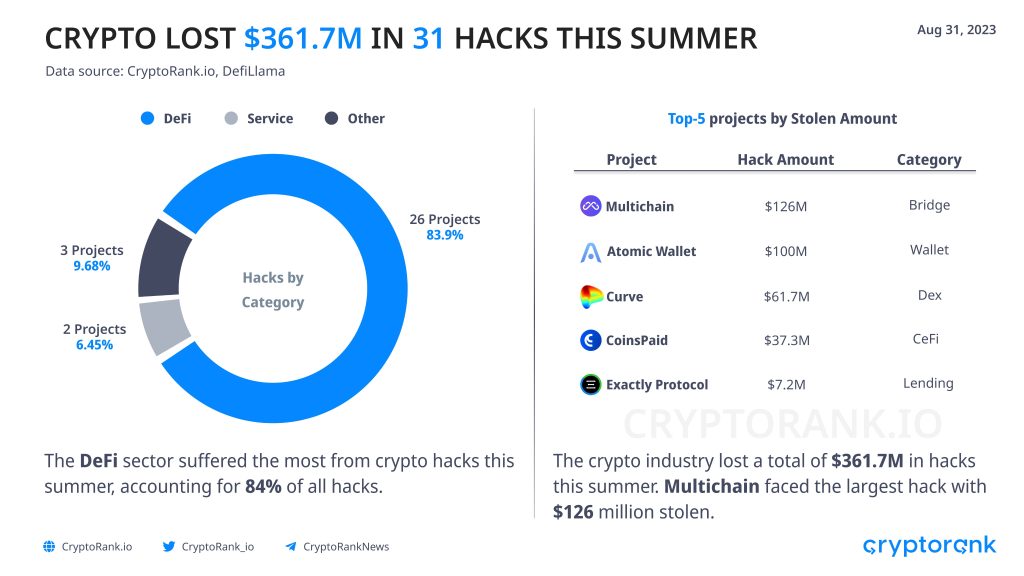
Task: Click the Telegram paper plane icon
Action: tap(291, 547)
